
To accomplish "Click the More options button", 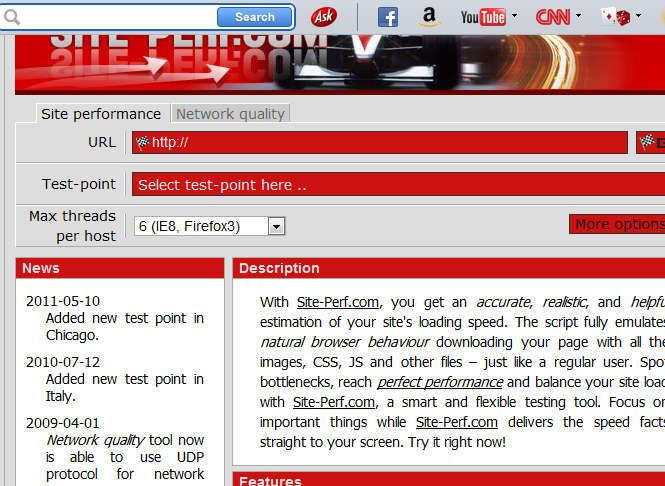I will pos(617,224).
